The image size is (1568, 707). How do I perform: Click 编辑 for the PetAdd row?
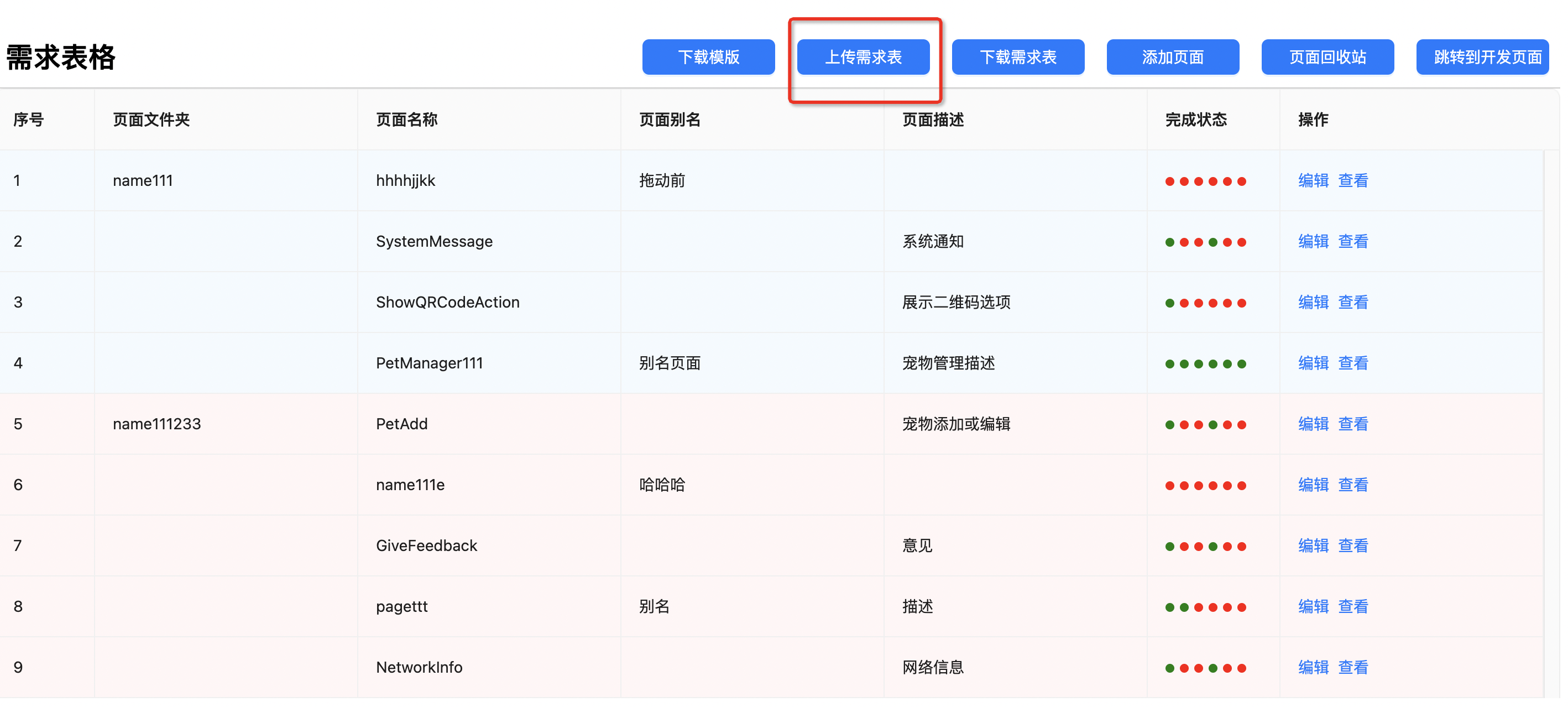point(1313,424)
